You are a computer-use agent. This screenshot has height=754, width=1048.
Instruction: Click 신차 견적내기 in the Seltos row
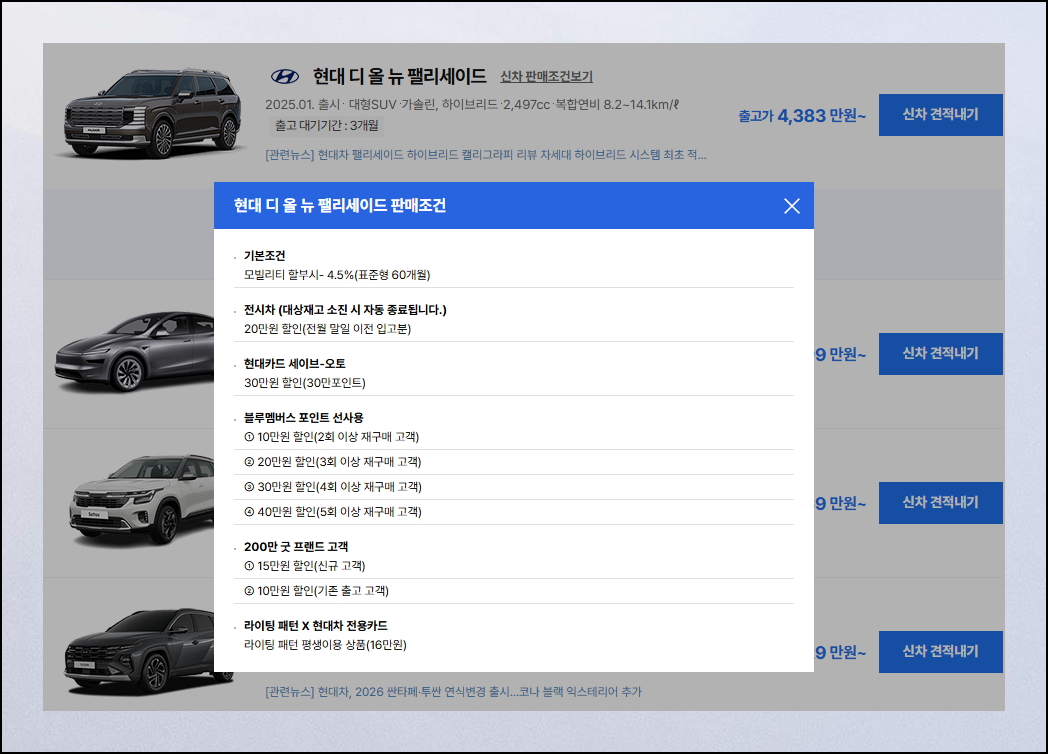click(x=940, y=503)
